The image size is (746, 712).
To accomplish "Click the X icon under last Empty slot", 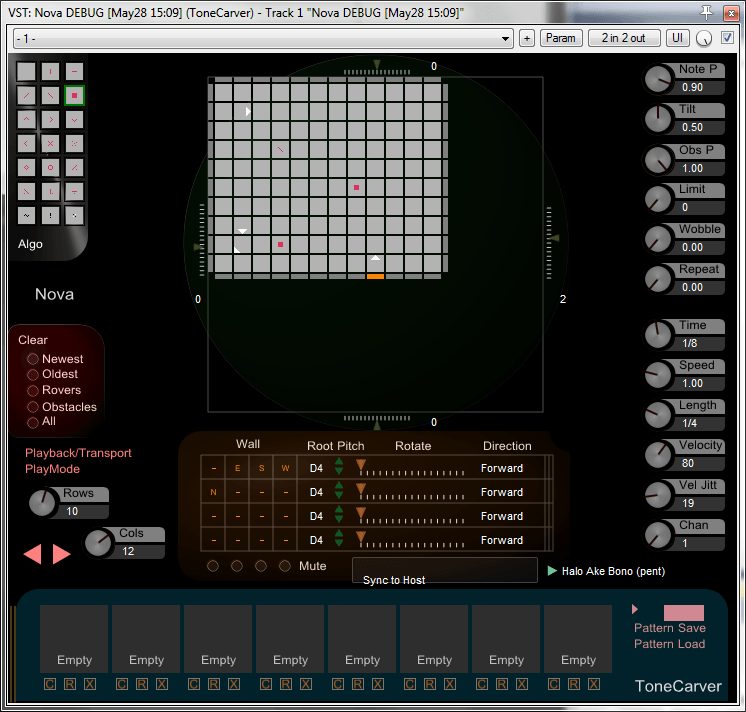I will [x=594, y=684].
